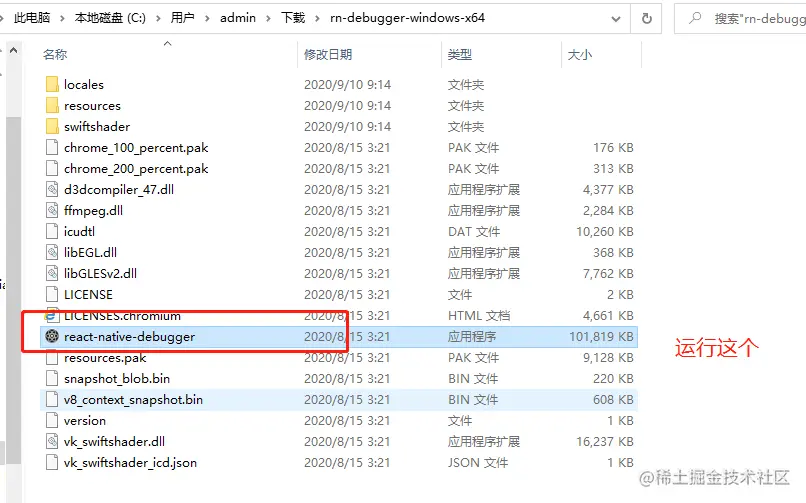Navigate to 下载 breadcrumb
This screenshot has width=806, height=503.
292,18
